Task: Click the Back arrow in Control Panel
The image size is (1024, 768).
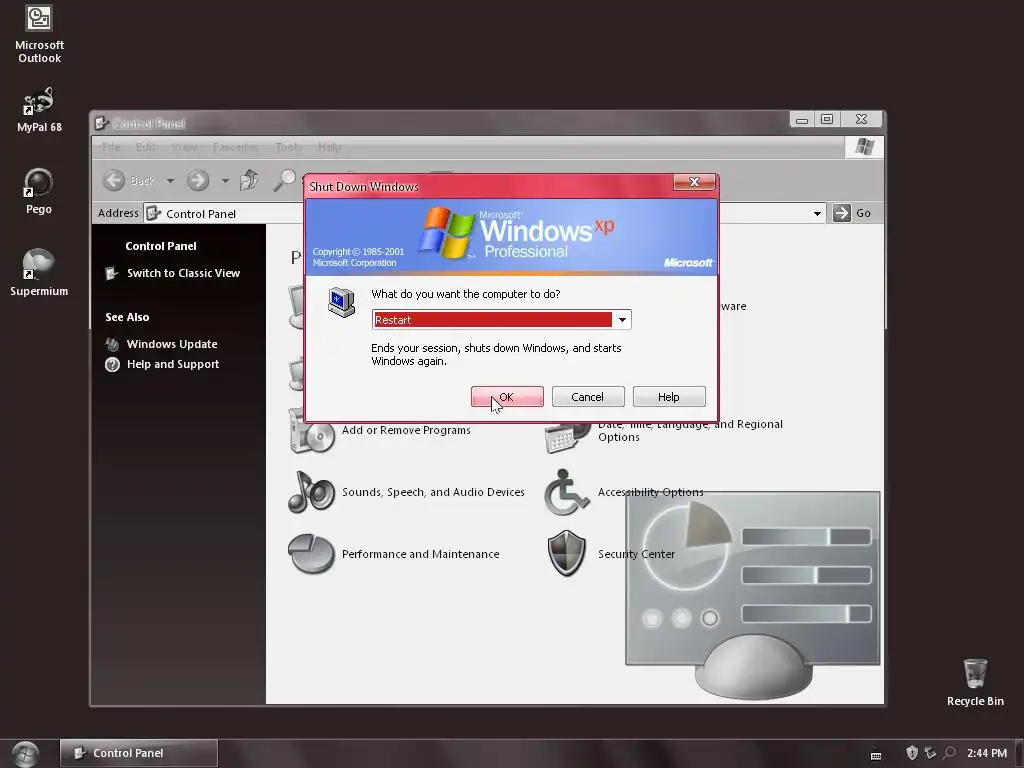Action: [x=114, y=180]
